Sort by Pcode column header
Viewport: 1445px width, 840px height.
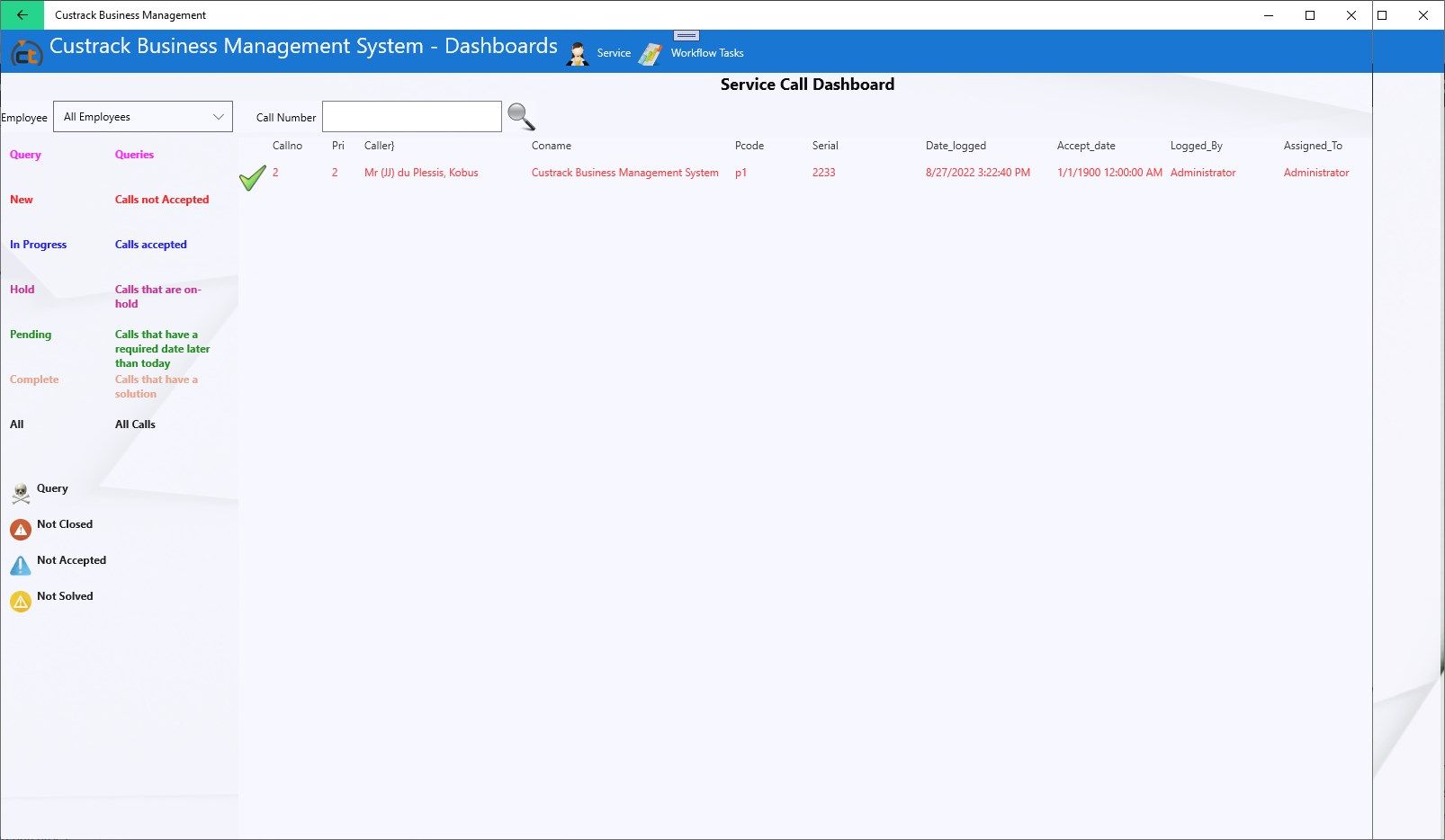749,146
